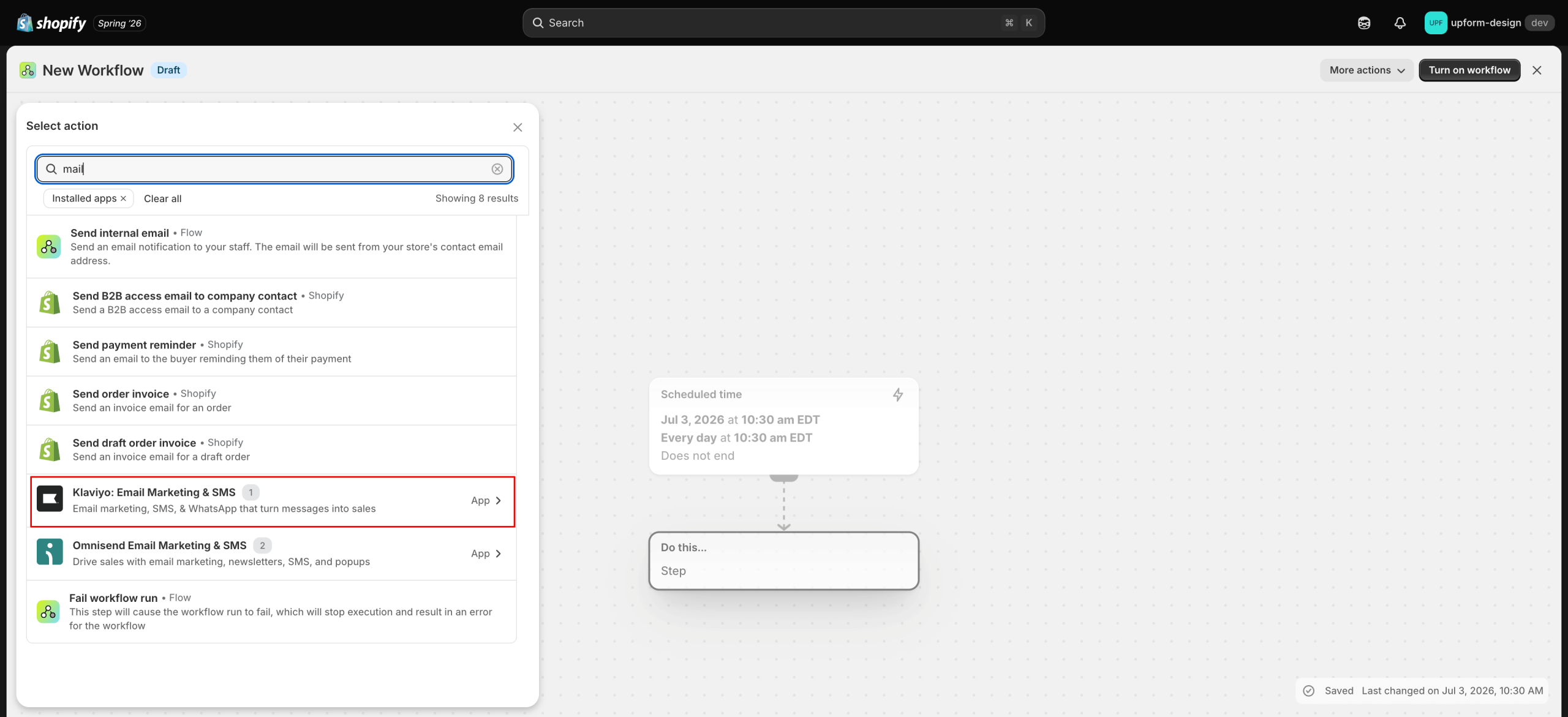The width and height of the screenshot is (1568, 717).
Task: Select Send B2B access email to company contact
Action: [271, 302]
